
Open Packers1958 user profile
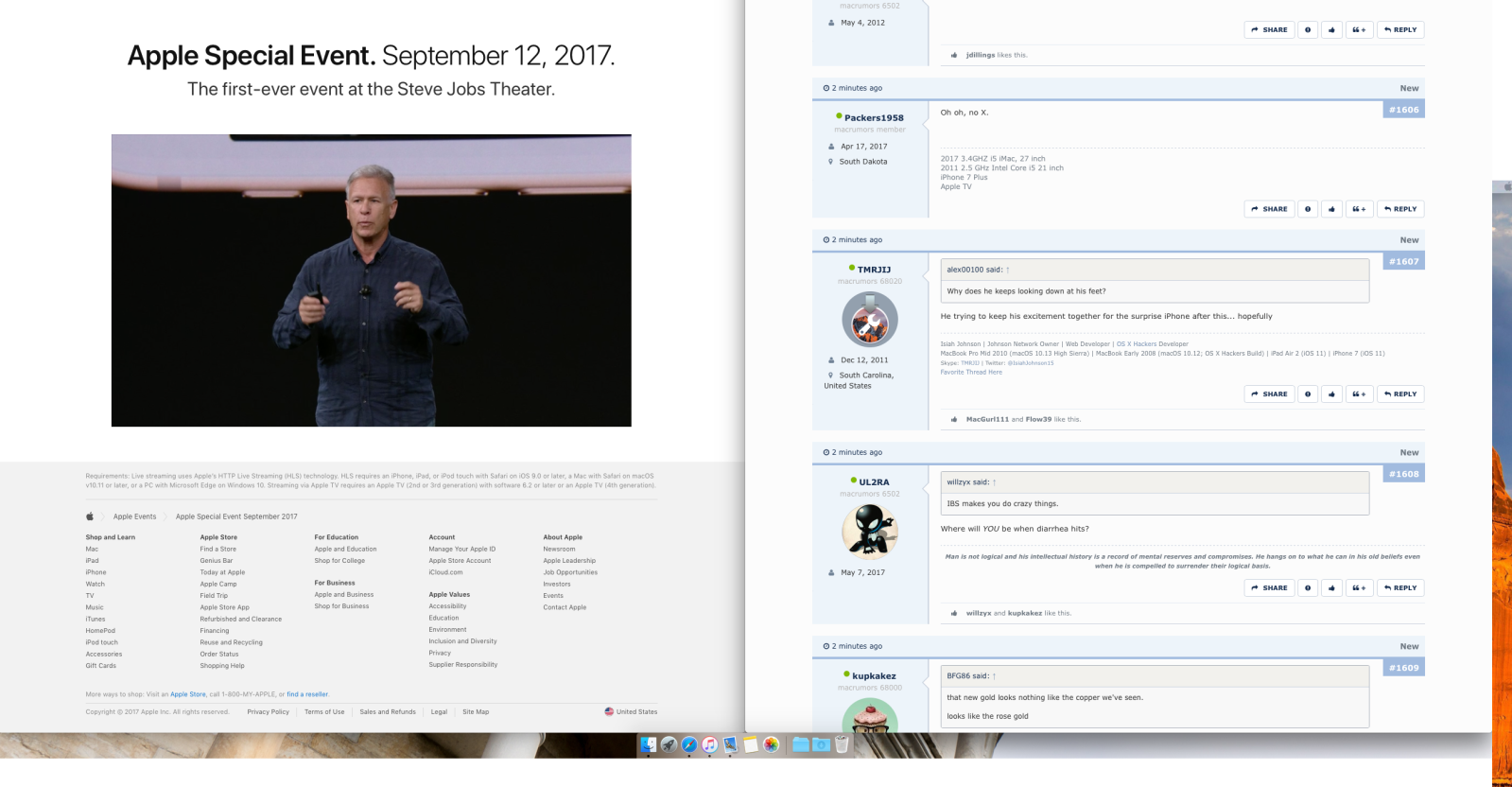(x=874, y=118)
